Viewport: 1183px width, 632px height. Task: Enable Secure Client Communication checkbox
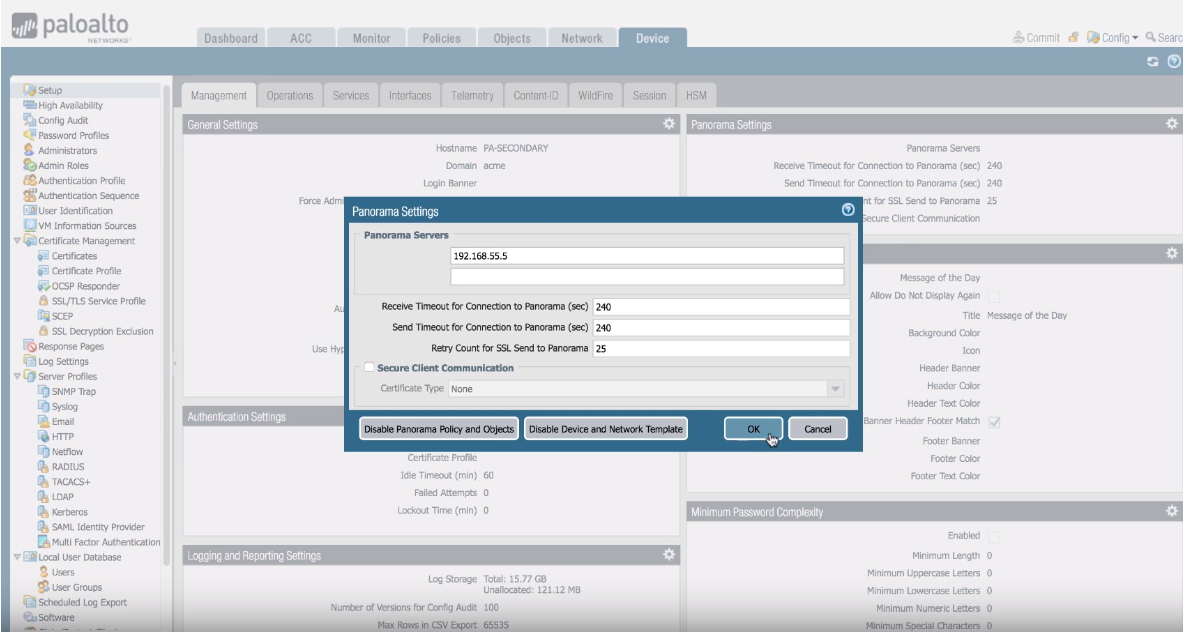(x=370, y=368)
